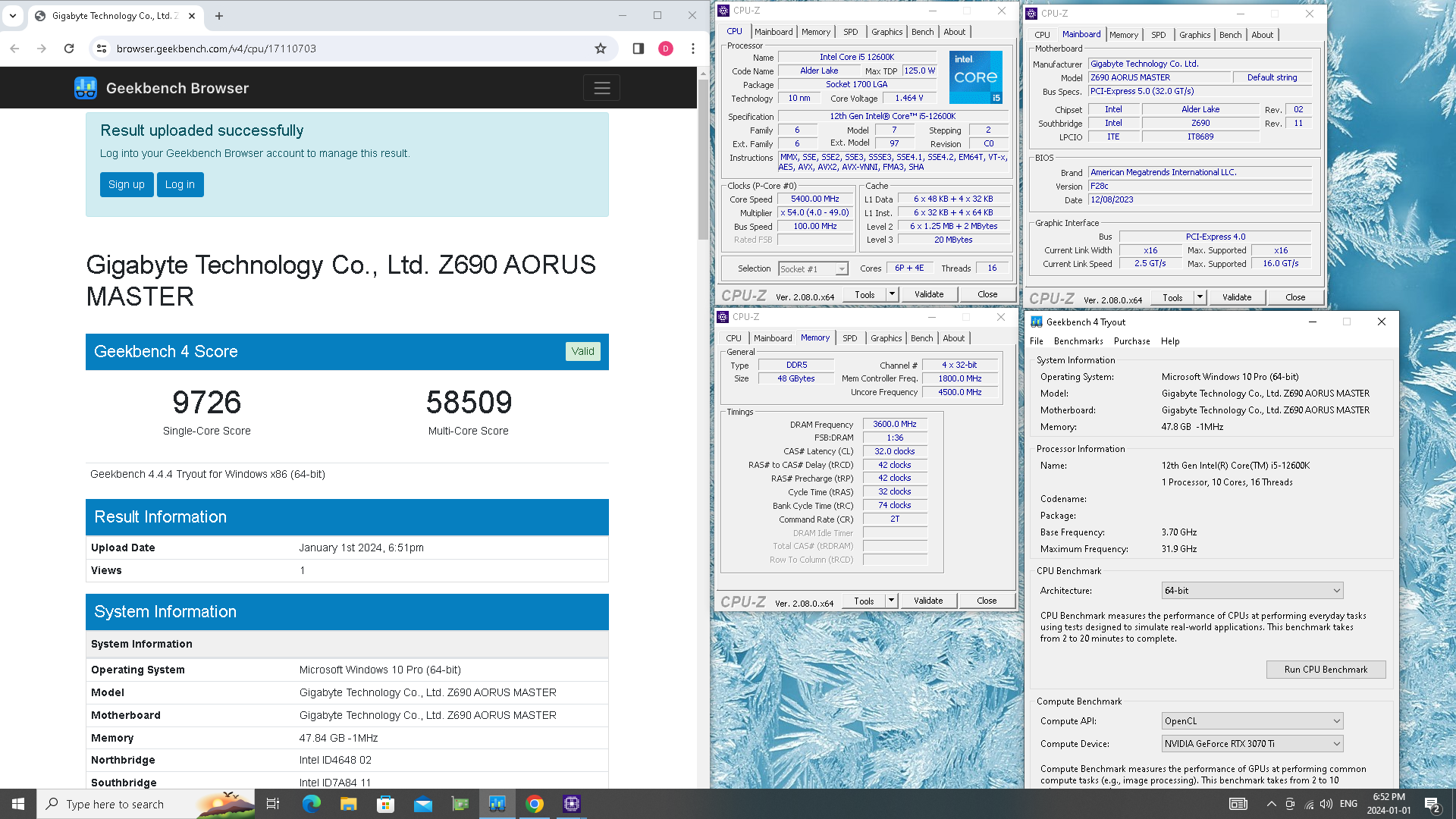The height and width of the screenshot is (819, 1456).
Task: Bookmark this page with the star icon
Action: 601,49
